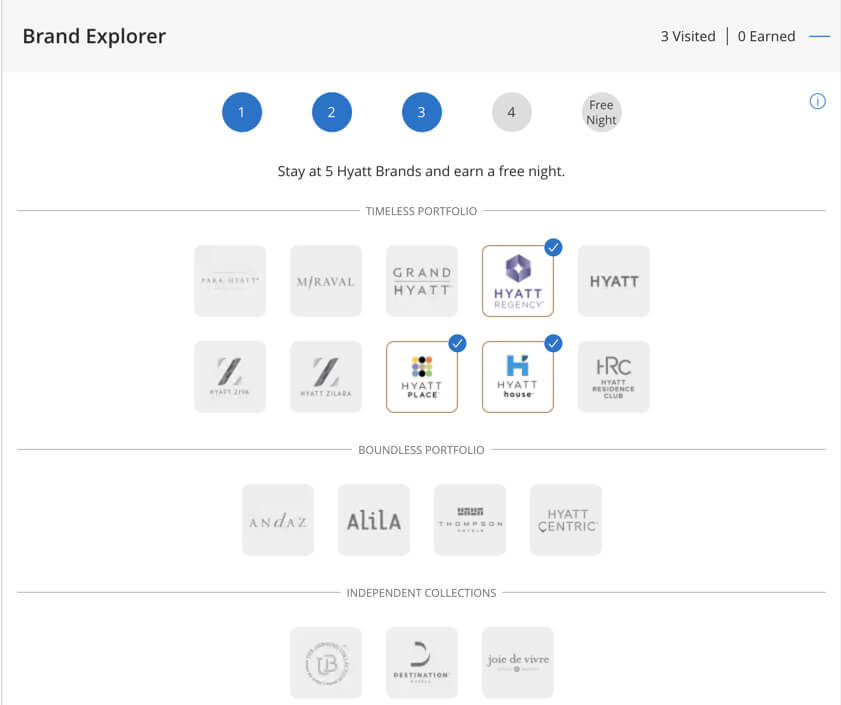Click the Hyatt Centric brand tile
The image size is (841, 705).
pyautogui.click(x=566, y=520)
